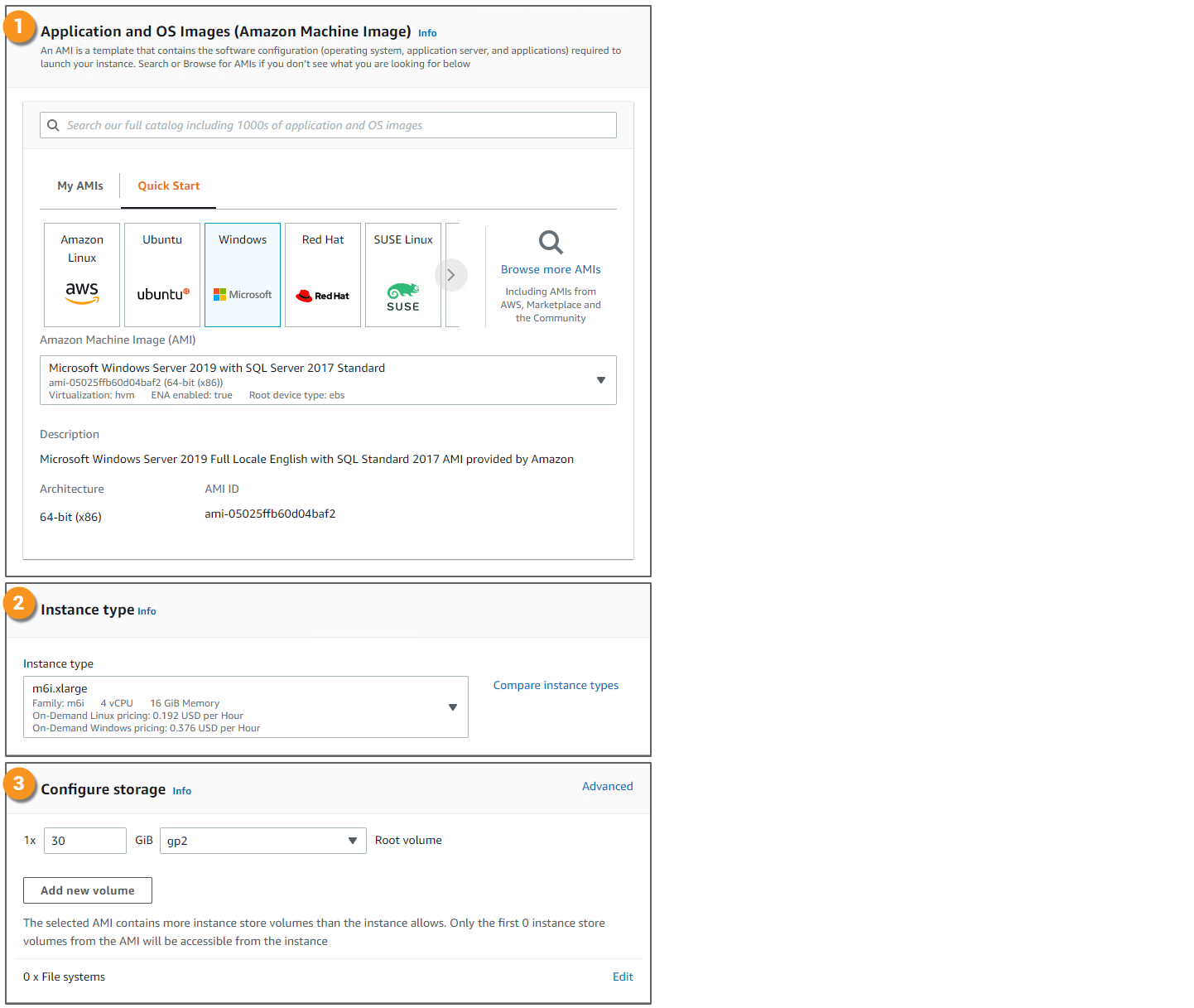Click the Browse more AMIs link
The height and width of the screenshot is (1008, 1194).
[551, 269]
